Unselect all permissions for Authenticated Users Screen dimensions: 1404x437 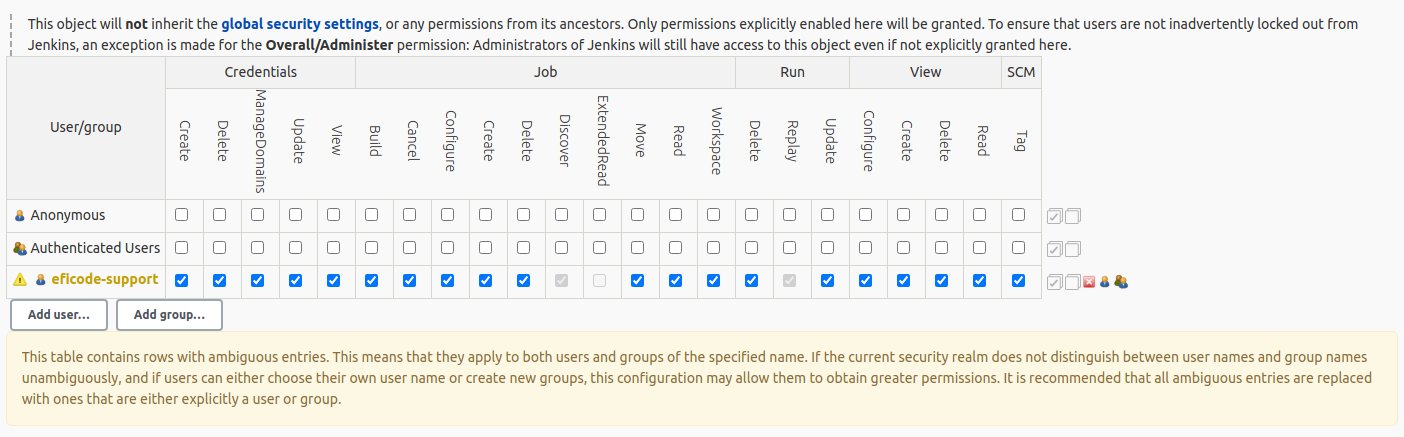pos(1073,249)
